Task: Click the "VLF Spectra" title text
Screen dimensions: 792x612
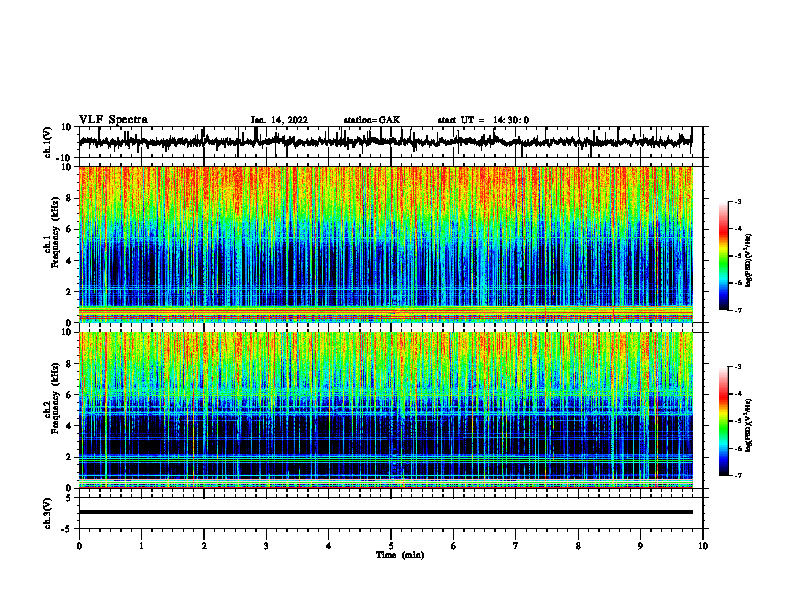Action: [x=113, y=119]
